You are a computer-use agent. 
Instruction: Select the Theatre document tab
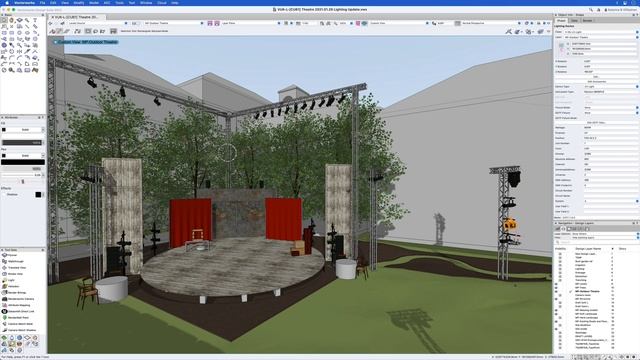pos(77,17)
